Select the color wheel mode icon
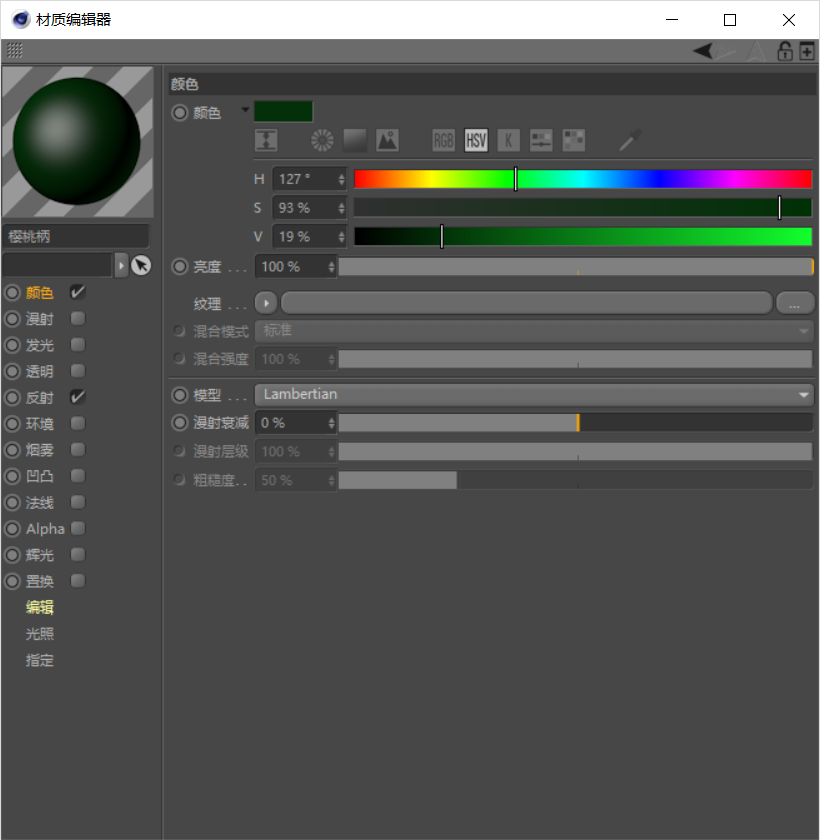The image size is (820, 840). (321, 140)
